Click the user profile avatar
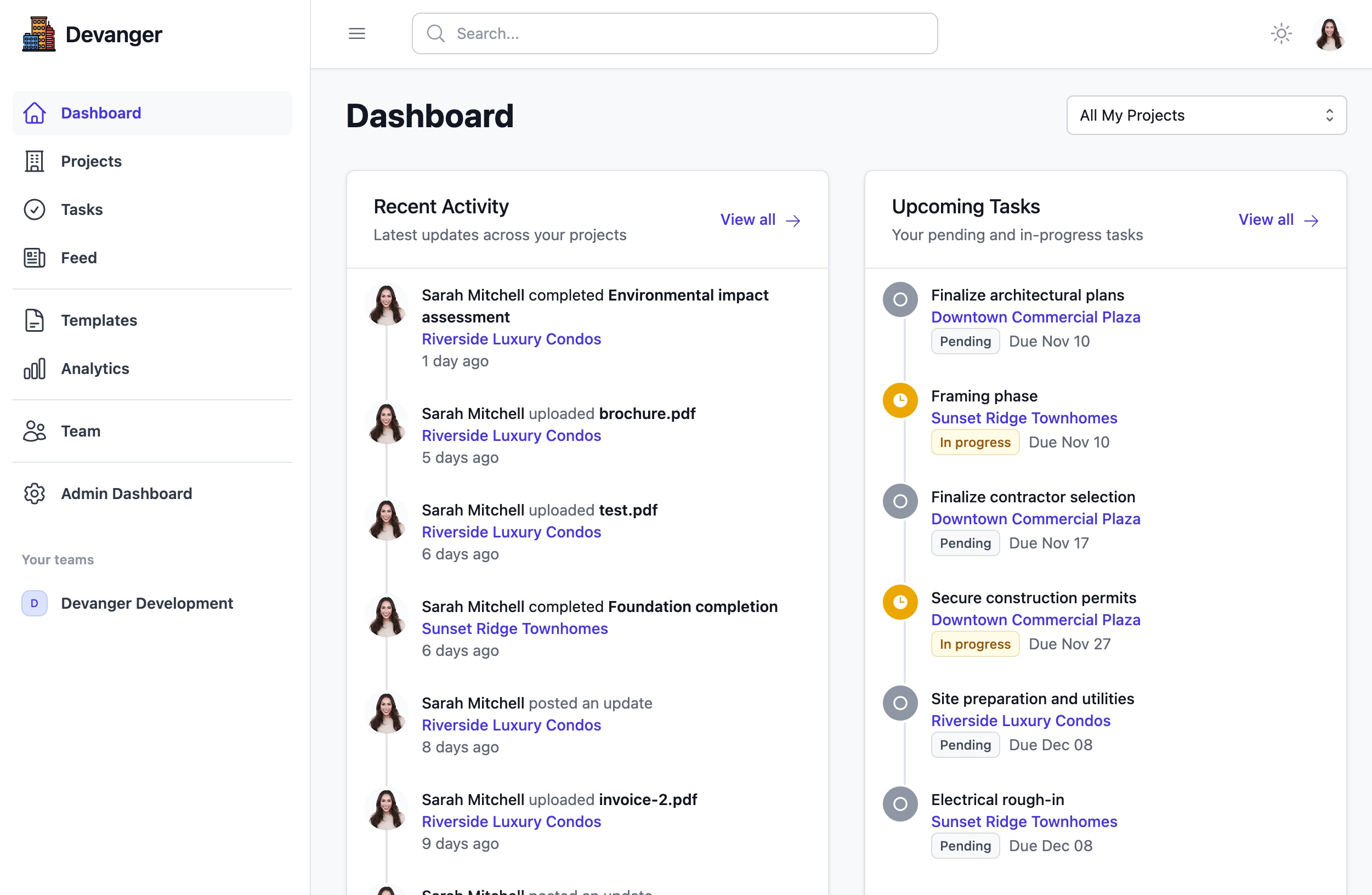The width and height of the screenshot is (1372, 895). pyautogui.click(x=1329, y=33)
